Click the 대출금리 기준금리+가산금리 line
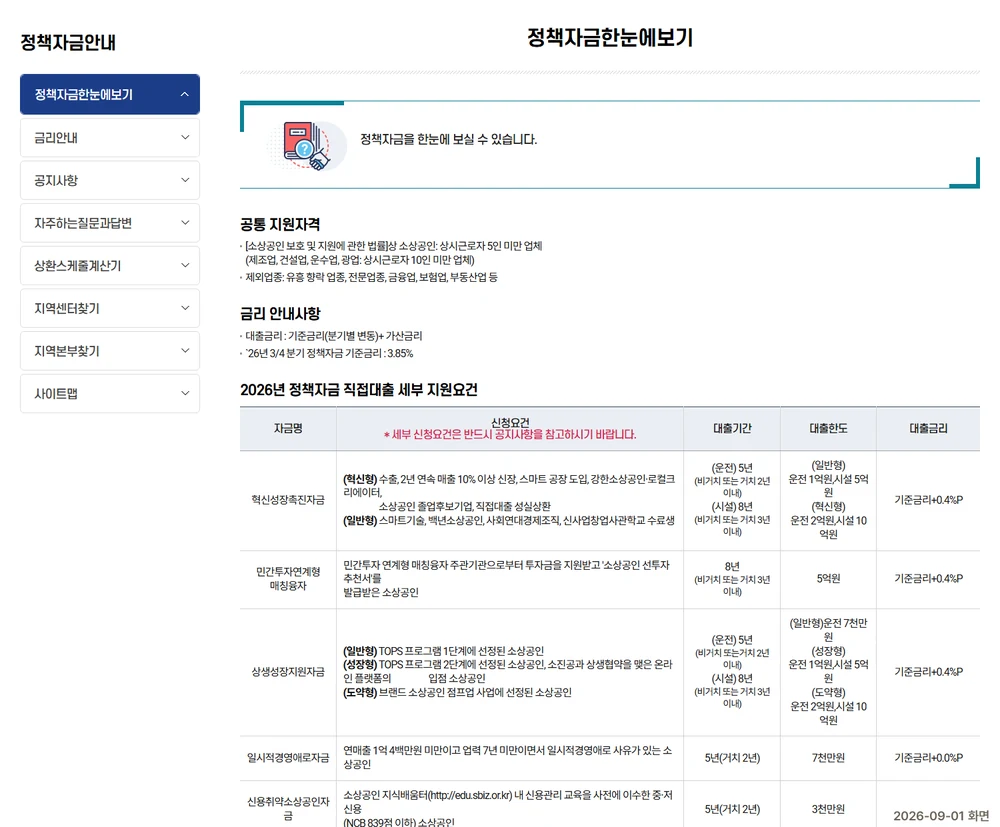Image resolution: width=1000 pixels, height=827 pixels. tap(334, 336)
